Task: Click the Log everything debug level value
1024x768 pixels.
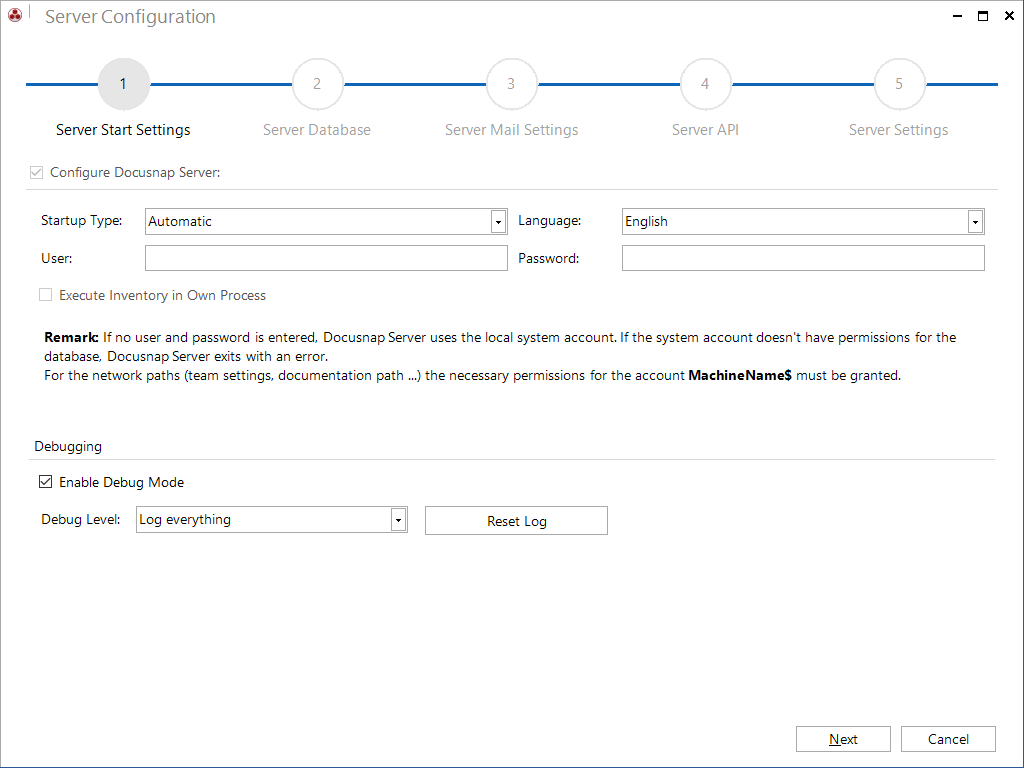Action: pos(185,520)
